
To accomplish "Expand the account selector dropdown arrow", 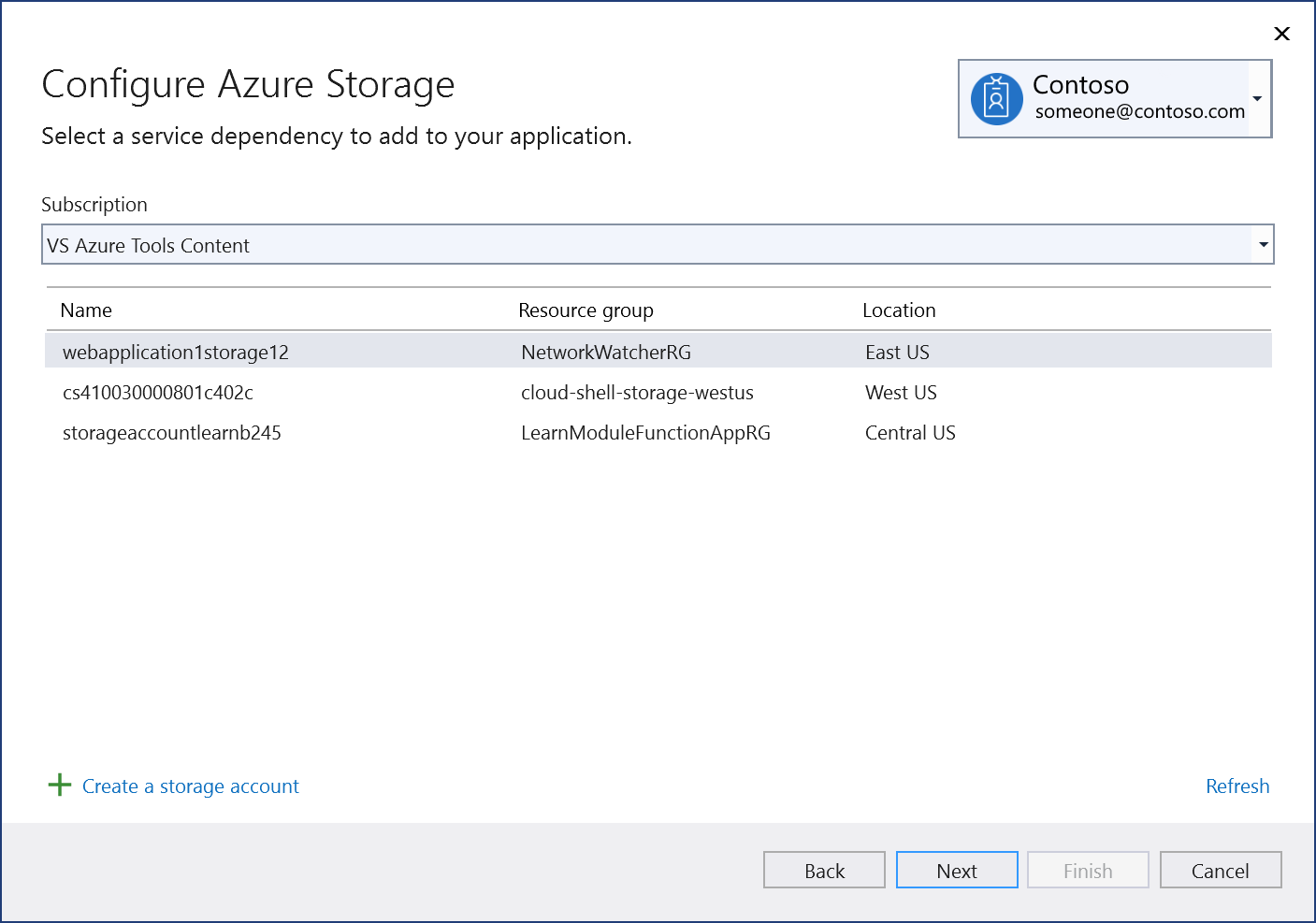I will [x=1258, y=99].
